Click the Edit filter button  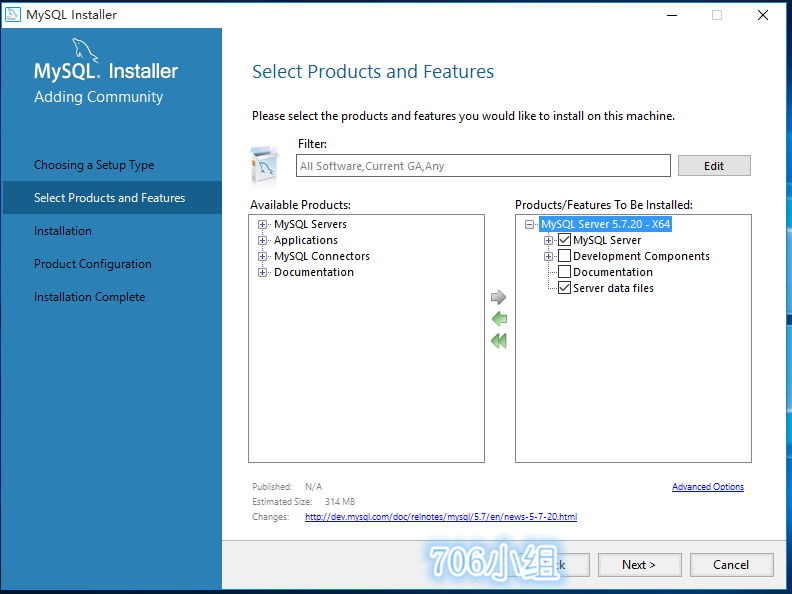pyautogui.click(x=714, y=166)
